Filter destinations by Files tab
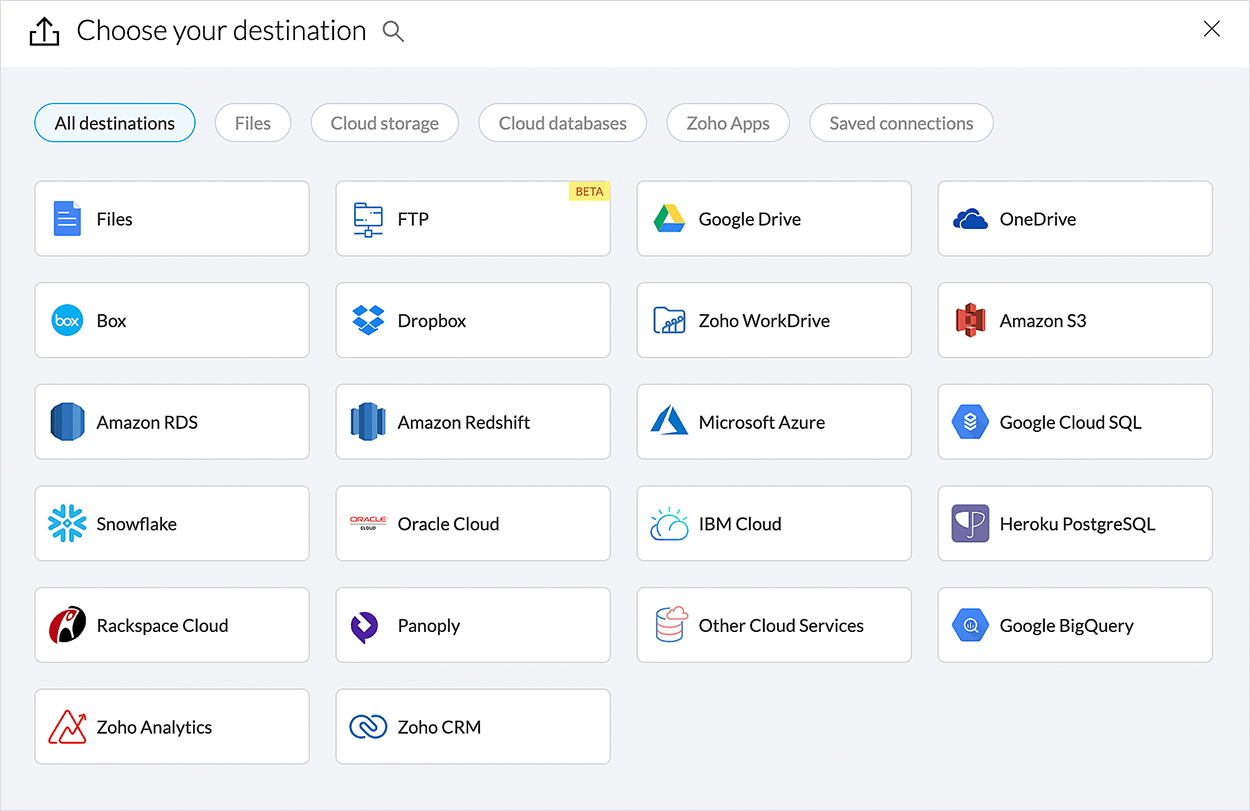Viewport: 1250px width, 811px height. coord(252,123)
